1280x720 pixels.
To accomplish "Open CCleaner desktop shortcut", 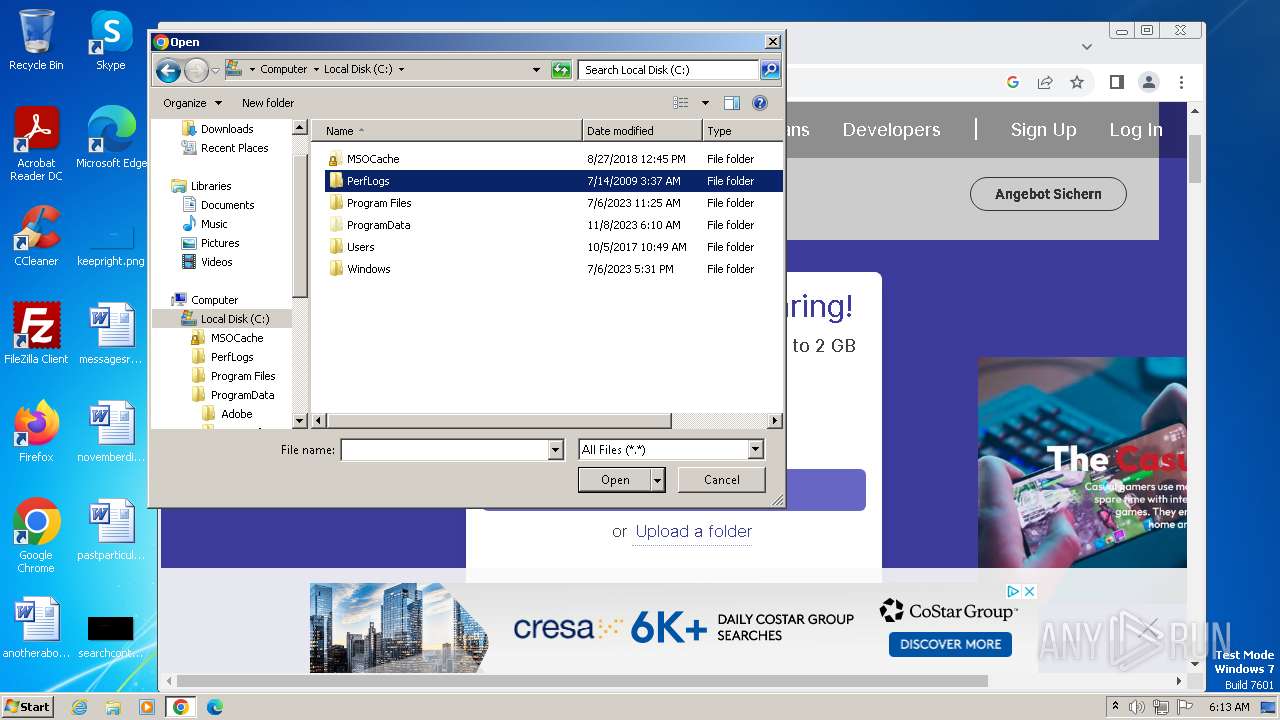I will click(36, 236).
